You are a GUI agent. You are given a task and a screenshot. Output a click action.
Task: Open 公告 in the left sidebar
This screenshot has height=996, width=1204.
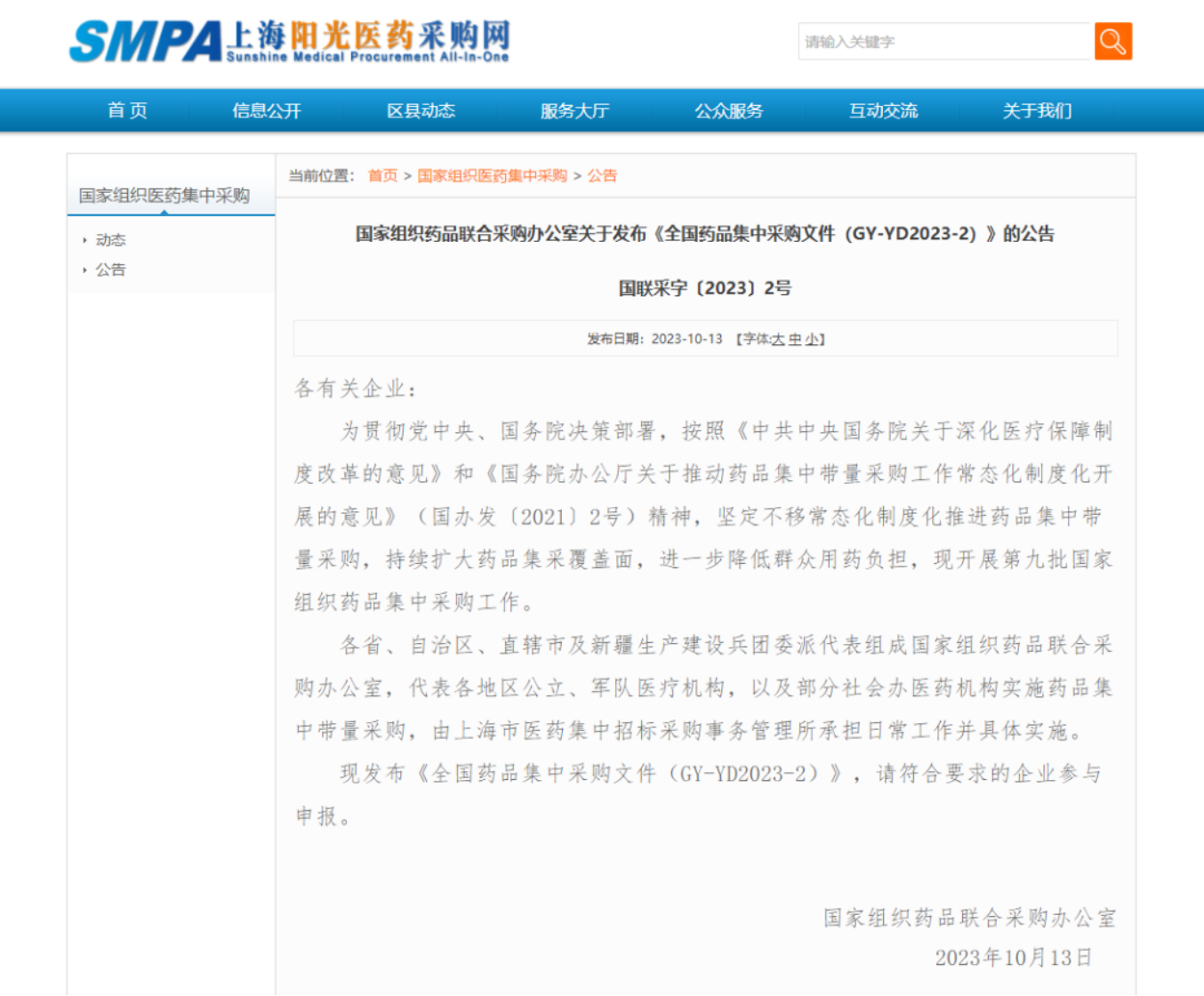pos(110,269)
